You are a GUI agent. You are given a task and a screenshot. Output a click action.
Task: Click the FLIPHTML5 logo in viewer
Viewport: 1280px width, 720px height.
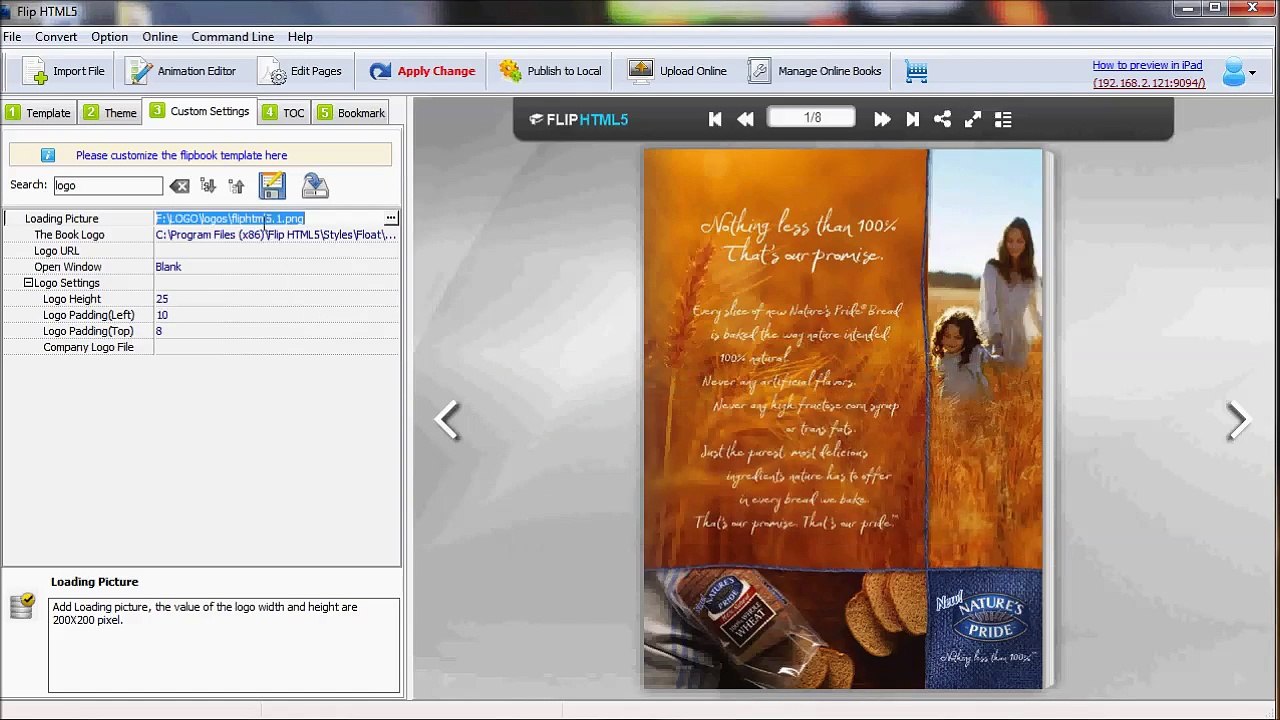pos(579,120)
